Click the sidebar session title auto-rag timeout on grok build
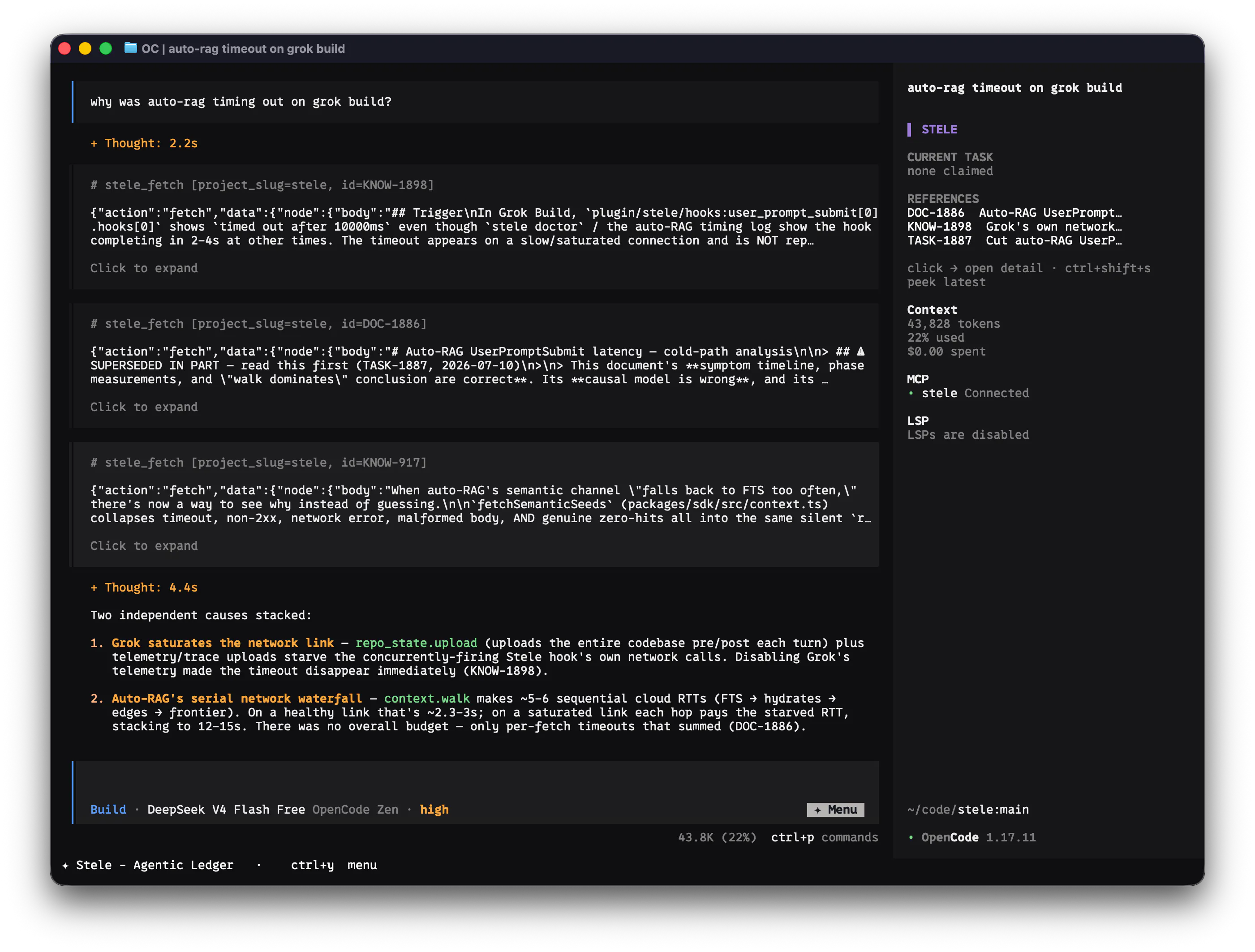Viewport: 1255px width, 952px height. pyautogui.click(x=1014, y=88)
